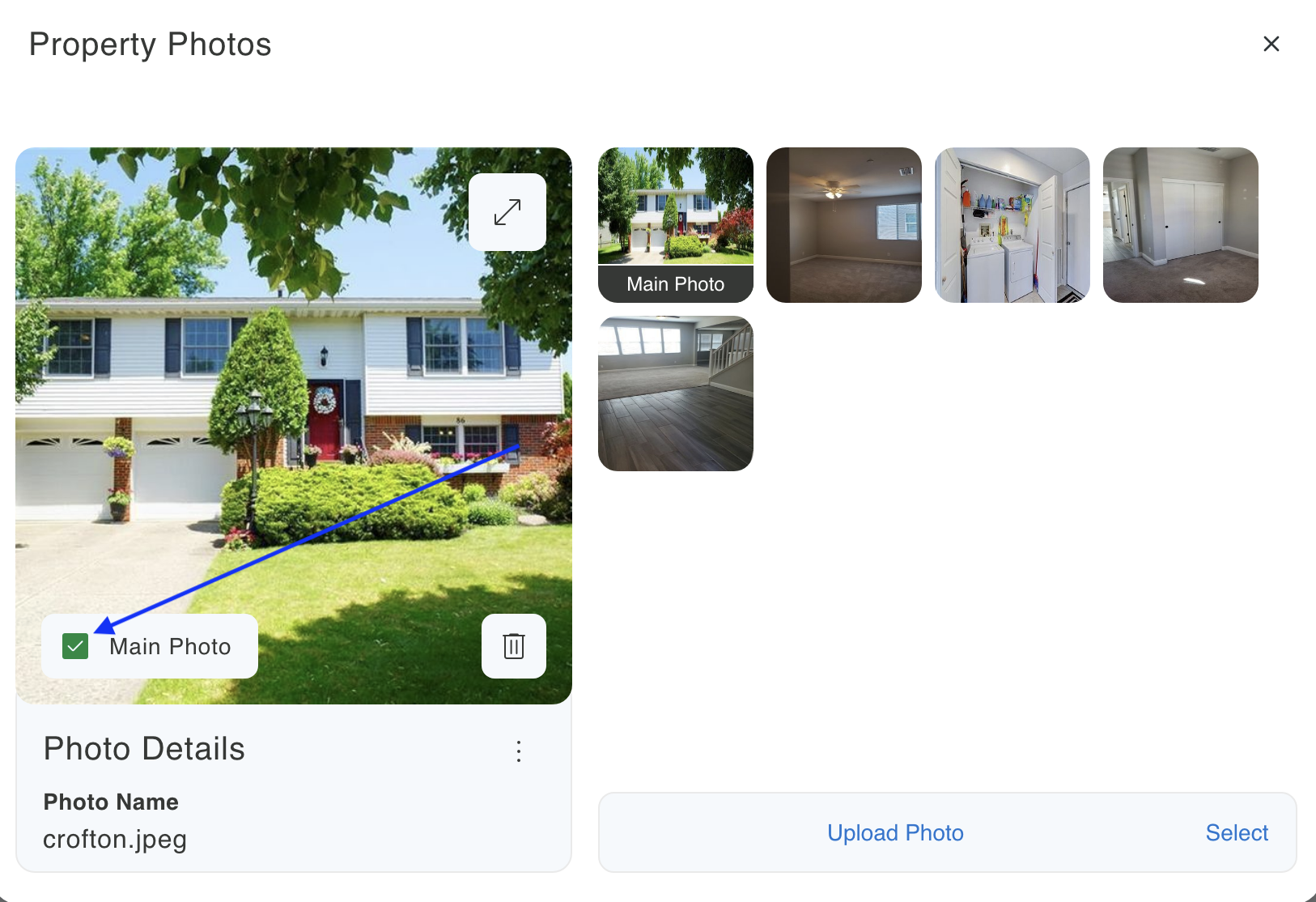The width and height of the screenshot is (1316, 902).
Task: Close the Property Photos dialog
Action: coord(1271,44)
